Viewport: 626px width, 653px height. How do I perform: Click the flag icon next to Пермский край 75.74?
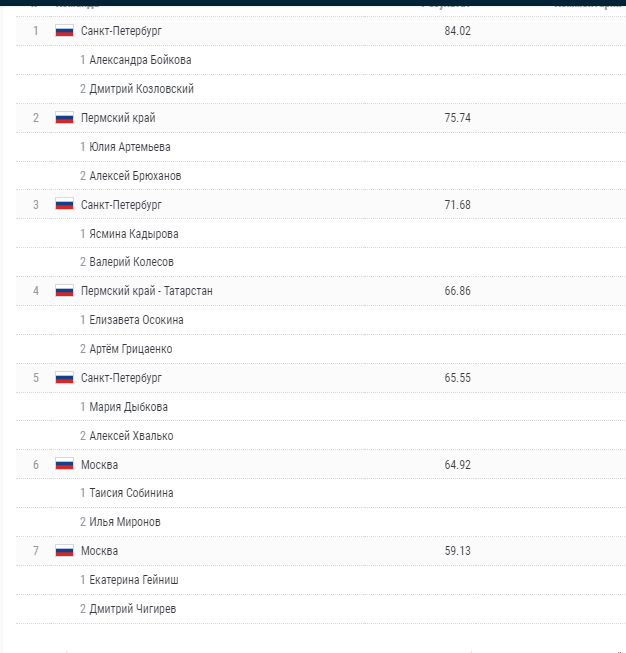65,118
